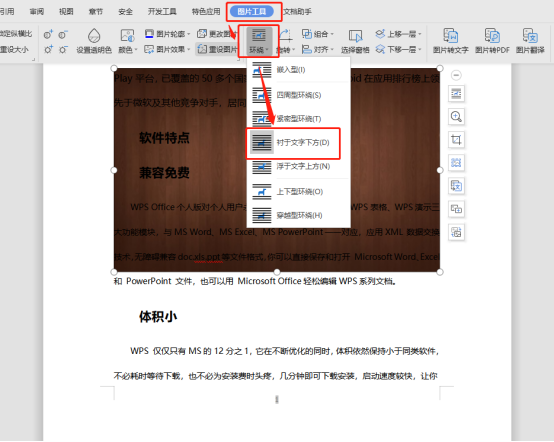The width and height of the screenshot is (554, 442).
Task: Choose 紧密型环绕(T) tight wrap option
Action: tap(298, 119)
